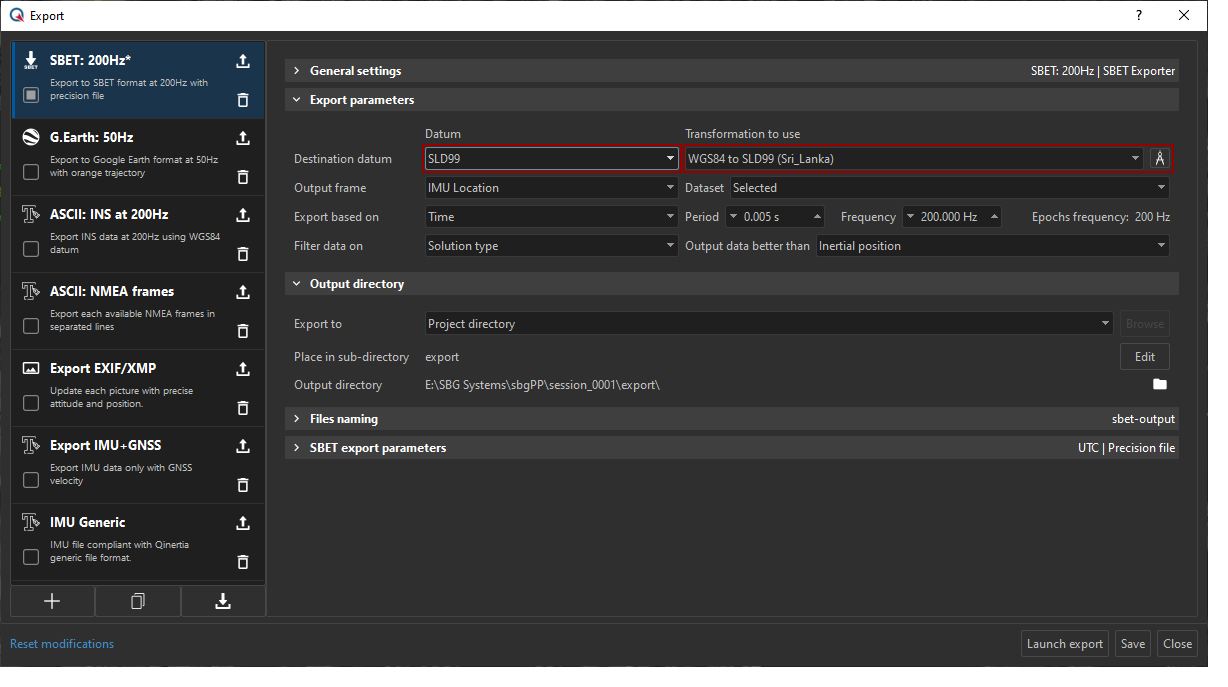Click Reset modifications link
Viewport: 1228px width, 687px height.
click(61, 643)
